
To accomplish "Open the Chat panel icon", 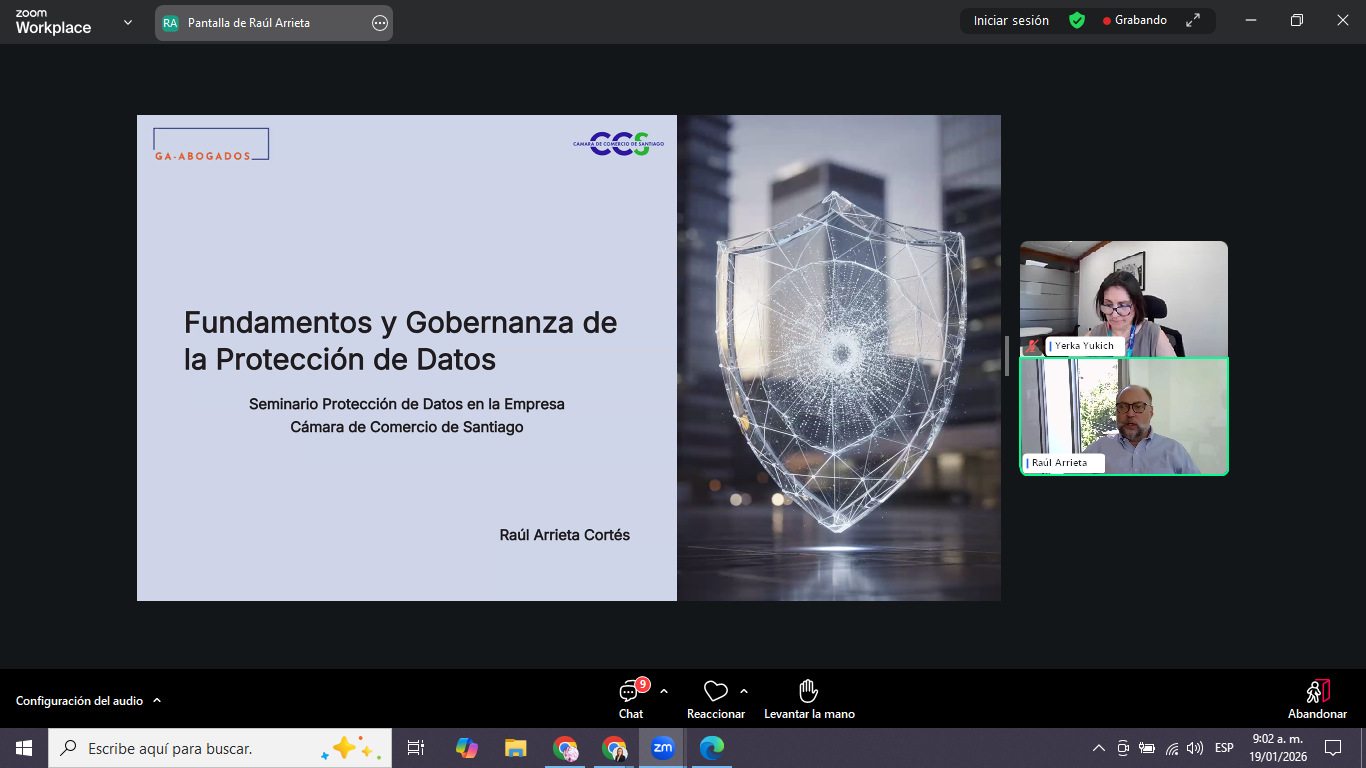I will point(630,692).
